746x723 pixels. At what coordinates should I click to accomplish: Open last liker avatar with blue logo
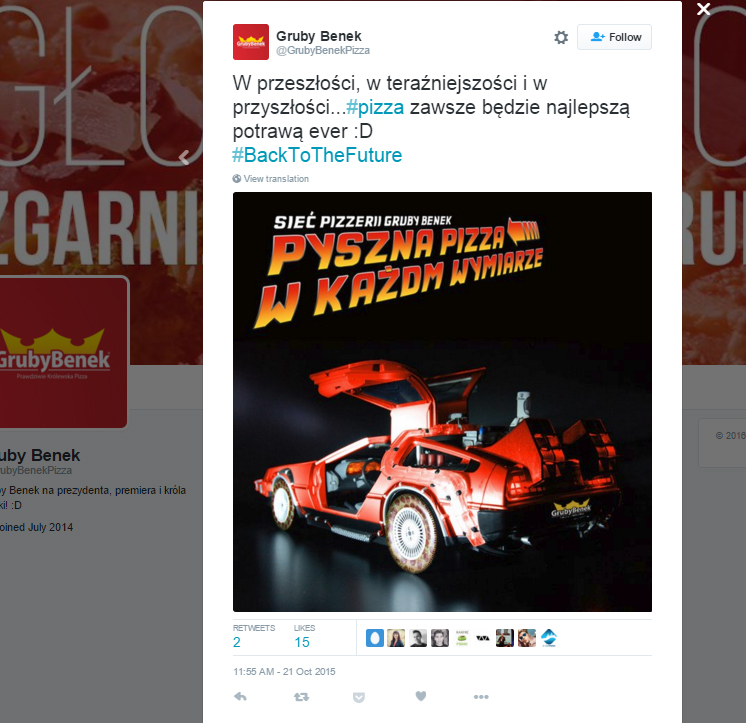pos(549,638)
